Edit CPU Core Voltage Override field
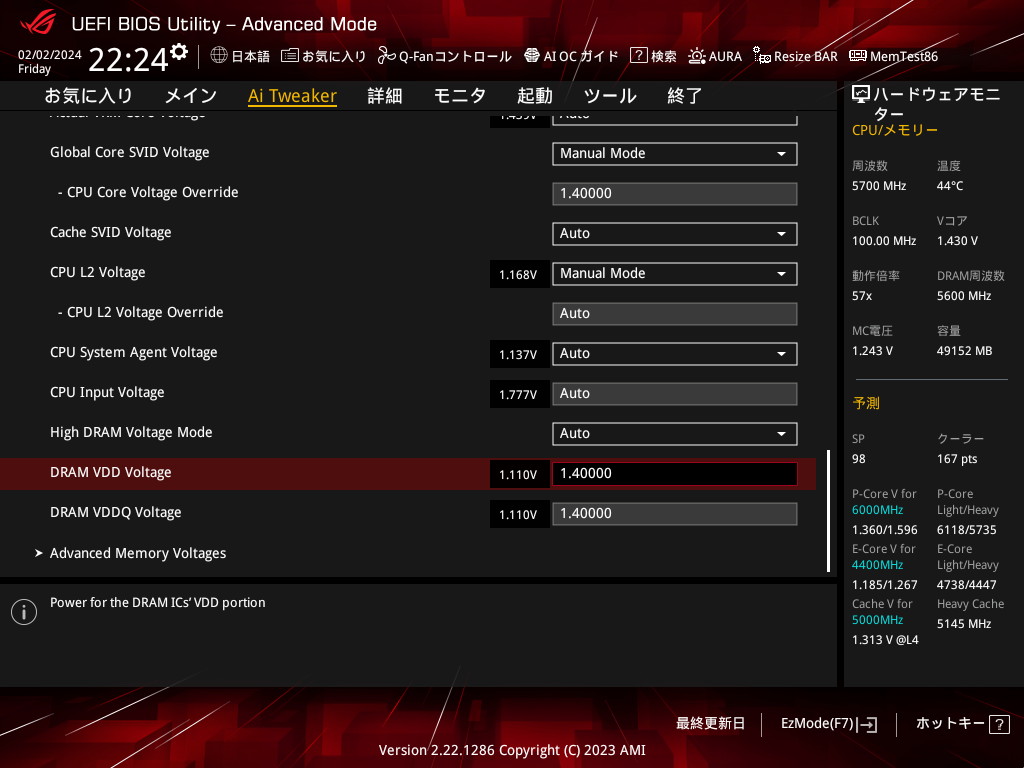The width and height of the screenshot is (1024, 768). [x=675, y=194]
